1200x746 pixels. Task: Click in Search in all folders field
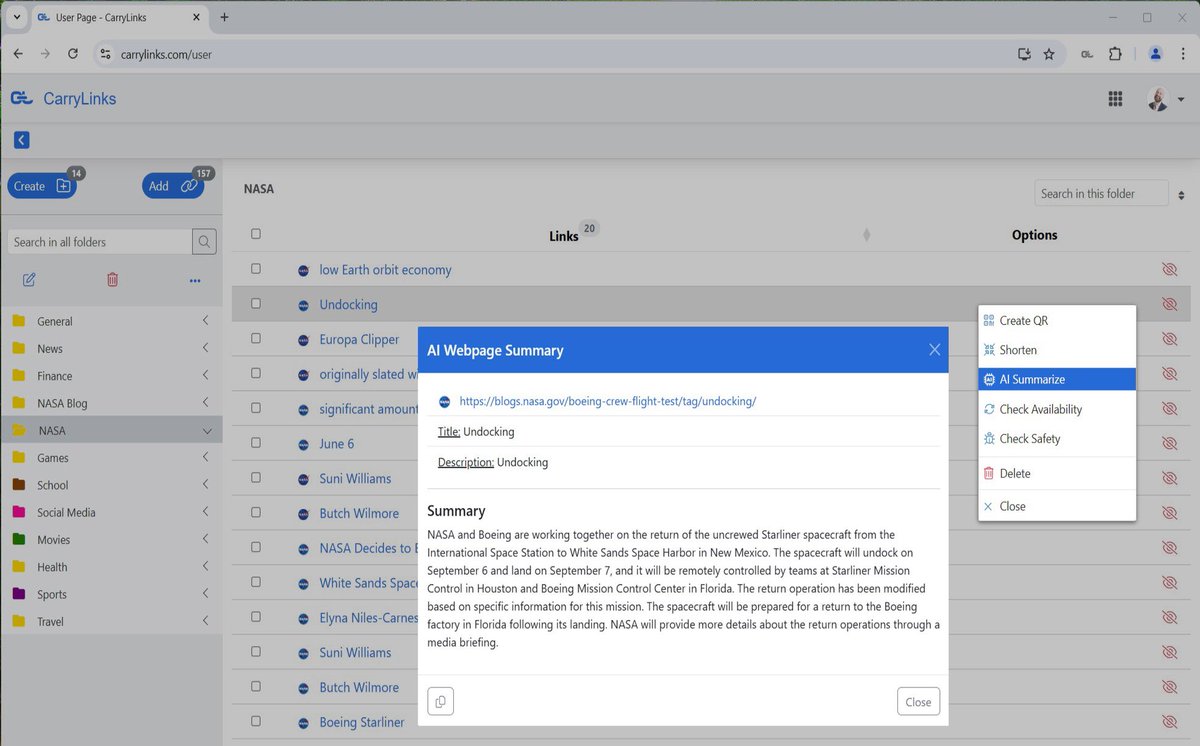(x=100, y=242)
